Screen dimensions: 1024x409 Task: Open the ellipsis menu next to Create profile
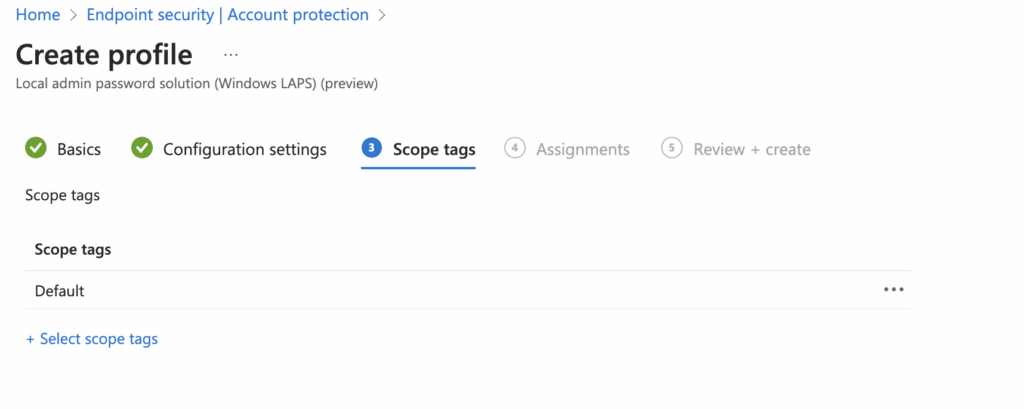pyautogui.click(x=231, y=54)
